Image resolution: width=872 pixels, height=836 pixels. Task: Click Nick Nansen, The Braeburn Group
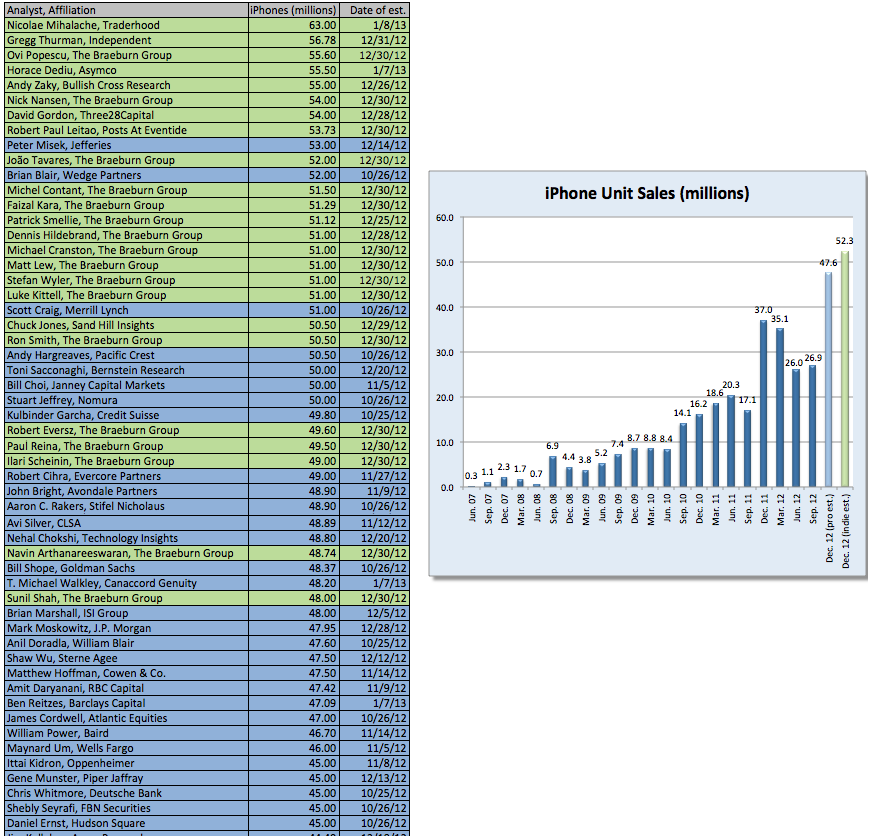(x=126, y=100)
